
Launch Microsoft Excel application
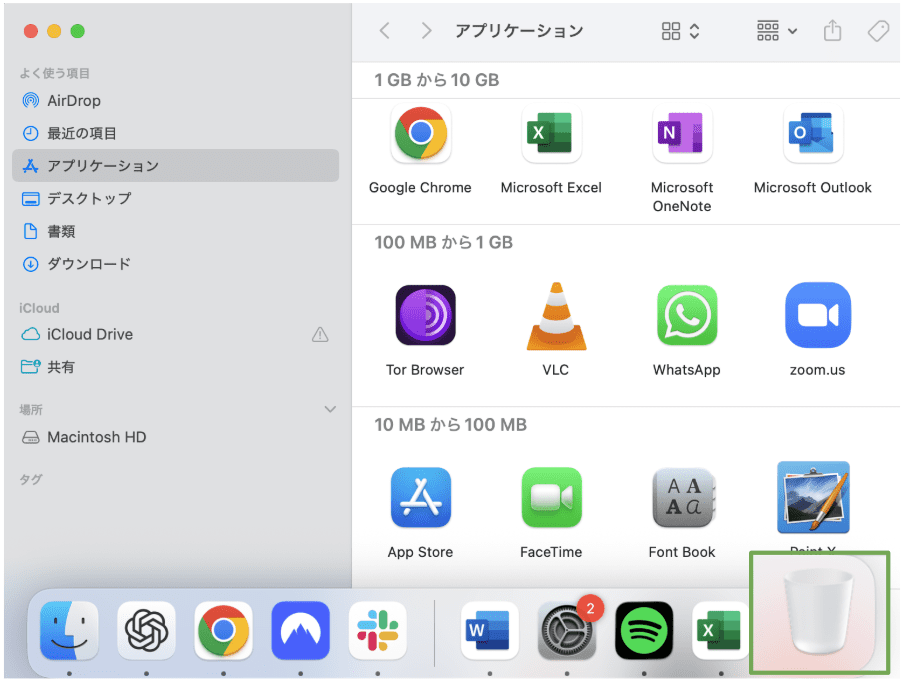click(551, 133)
